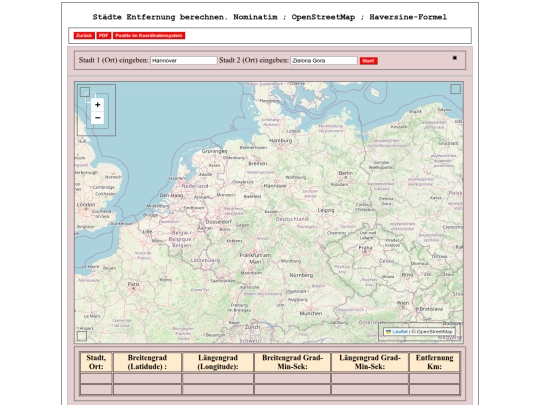Zoom out the map with minus
540x405 pixels.
coord(97,118)
